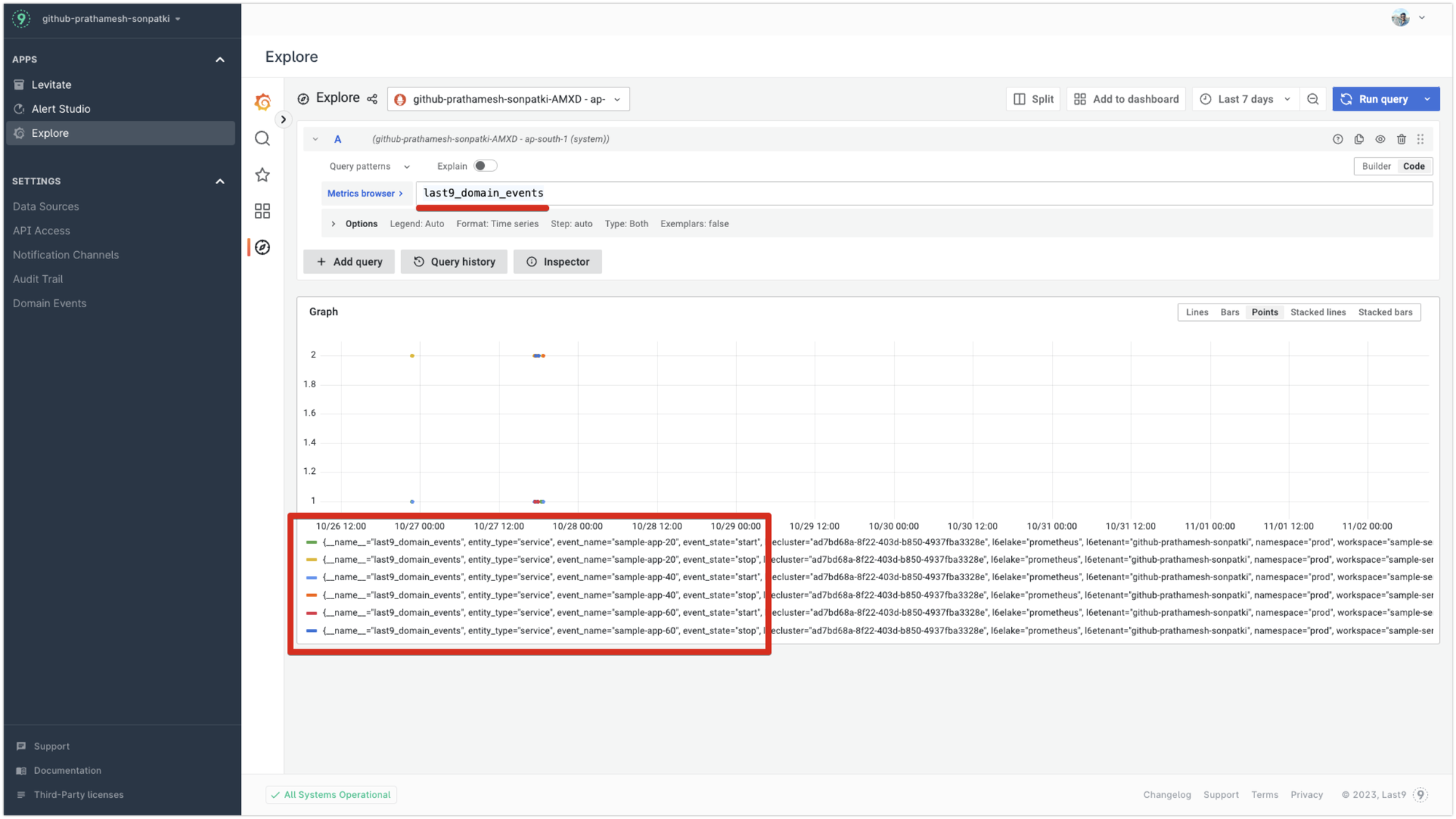The width and height of the screenshot is (1456, 819).
Task: Switch query editor to Builder mode
Action: (1376, 166)
